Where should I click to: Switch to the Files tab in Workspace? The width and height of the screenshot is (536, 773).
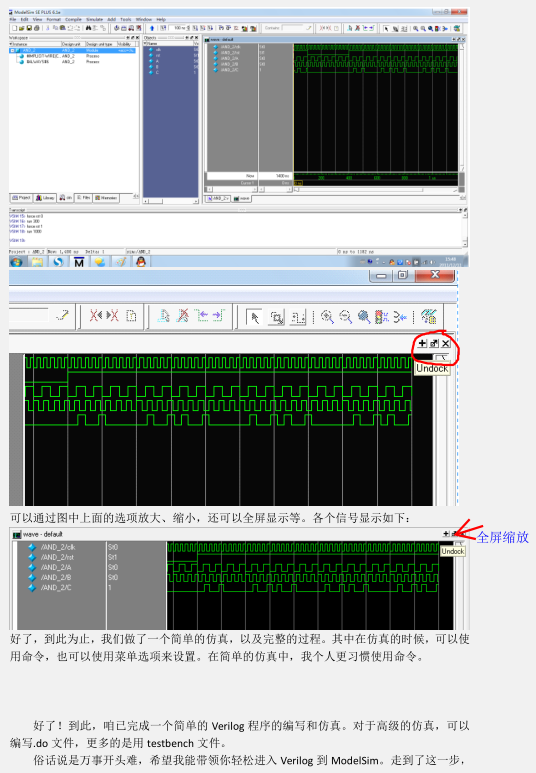[x=83, y=198]
